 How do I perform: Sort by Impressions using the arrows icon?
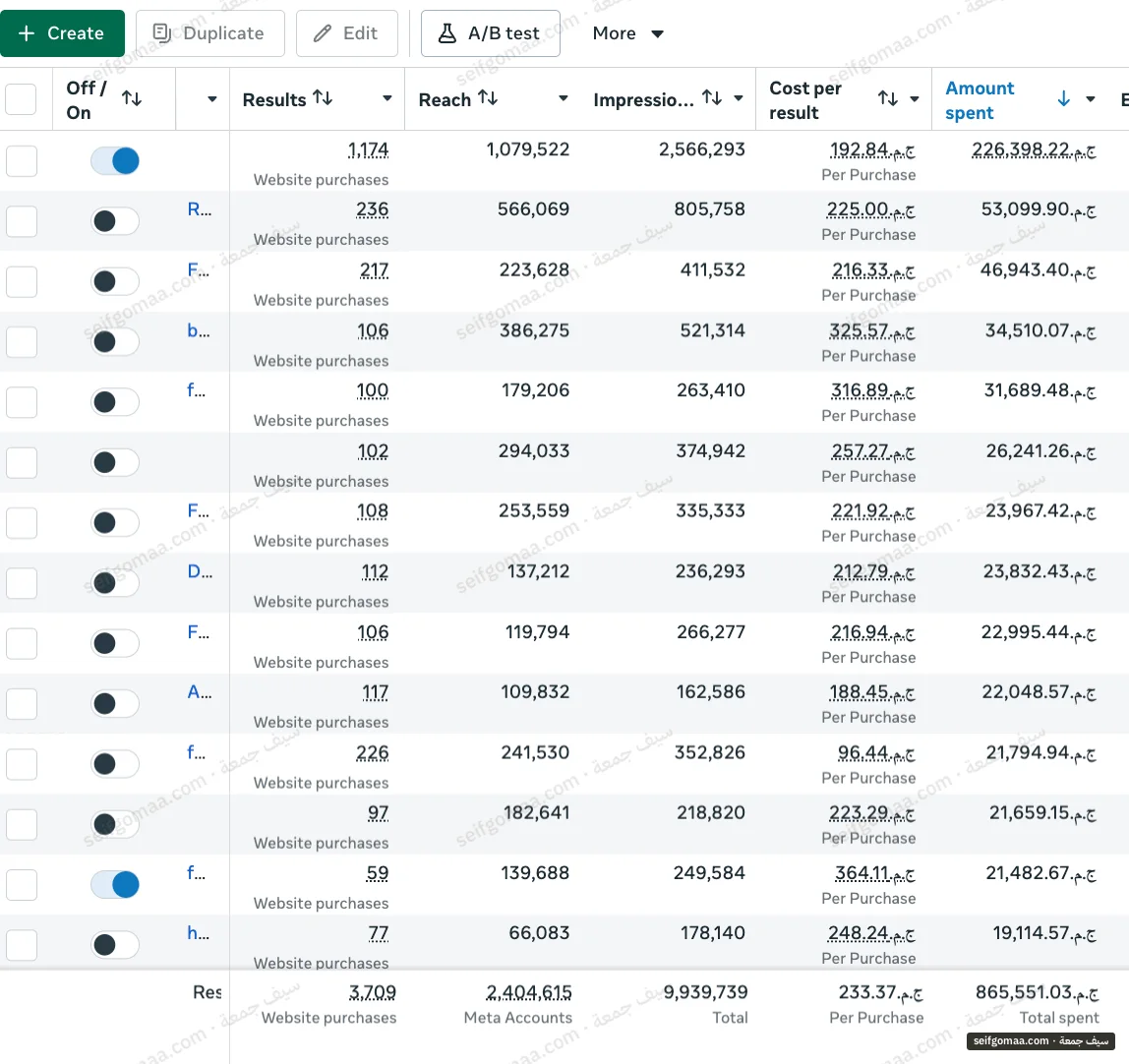(712, 98)
